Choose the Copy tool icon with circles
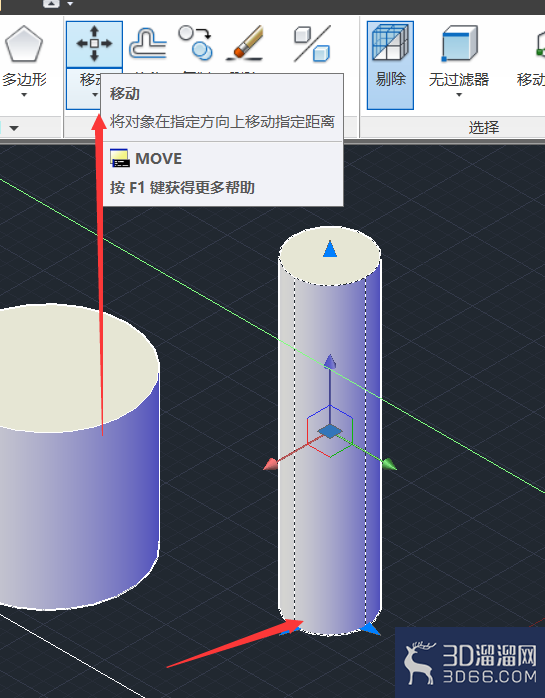 (196, 43)
